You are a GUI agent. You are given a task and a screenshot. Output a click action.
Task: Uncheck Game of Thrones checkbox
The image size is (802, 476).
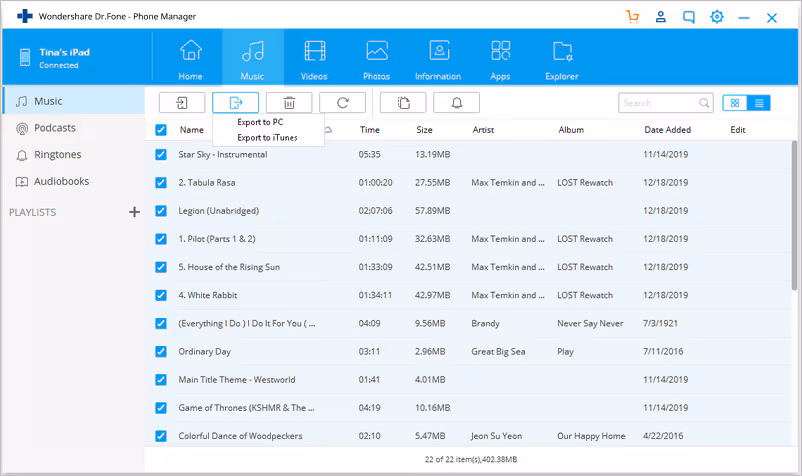click(x=161, y=407)
